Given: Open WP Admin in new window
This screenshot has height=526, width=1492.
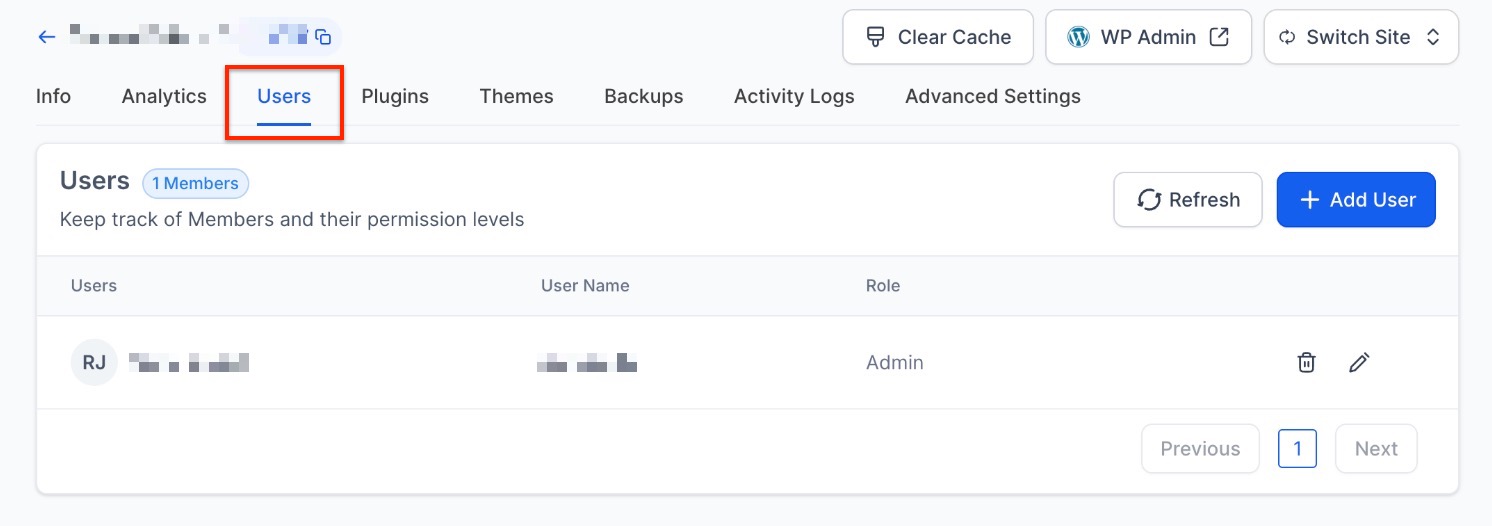Looking at the screenshot, I should coord(1148,37).
